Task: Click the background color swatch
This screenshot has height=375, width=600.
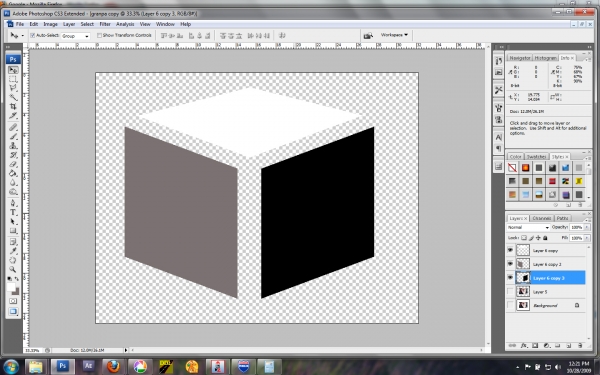Action: 16,292
